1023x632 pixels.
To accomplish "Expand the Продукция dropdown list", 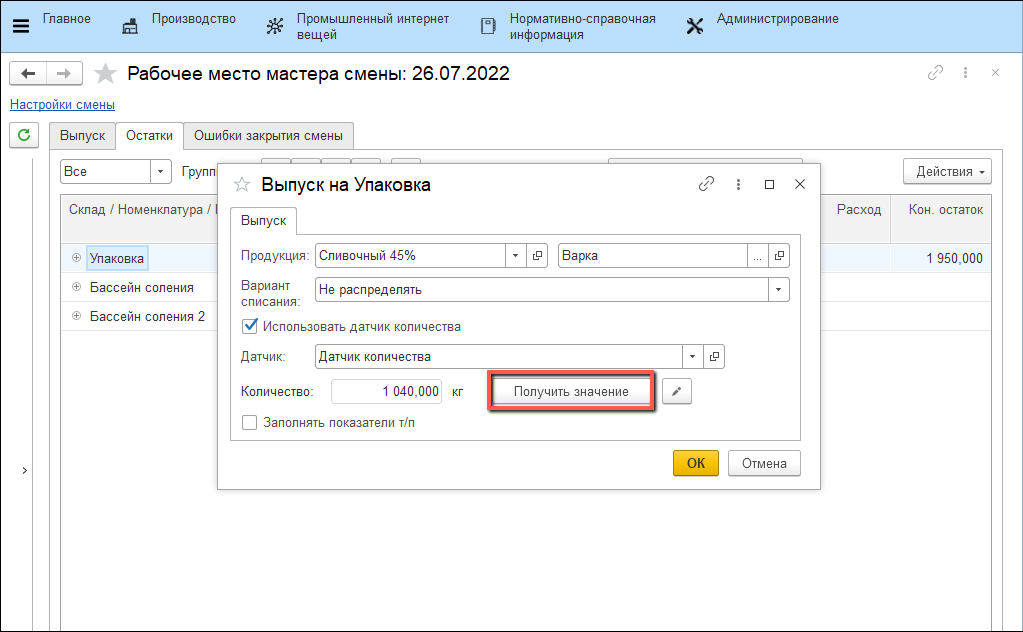I will [516, 256].
